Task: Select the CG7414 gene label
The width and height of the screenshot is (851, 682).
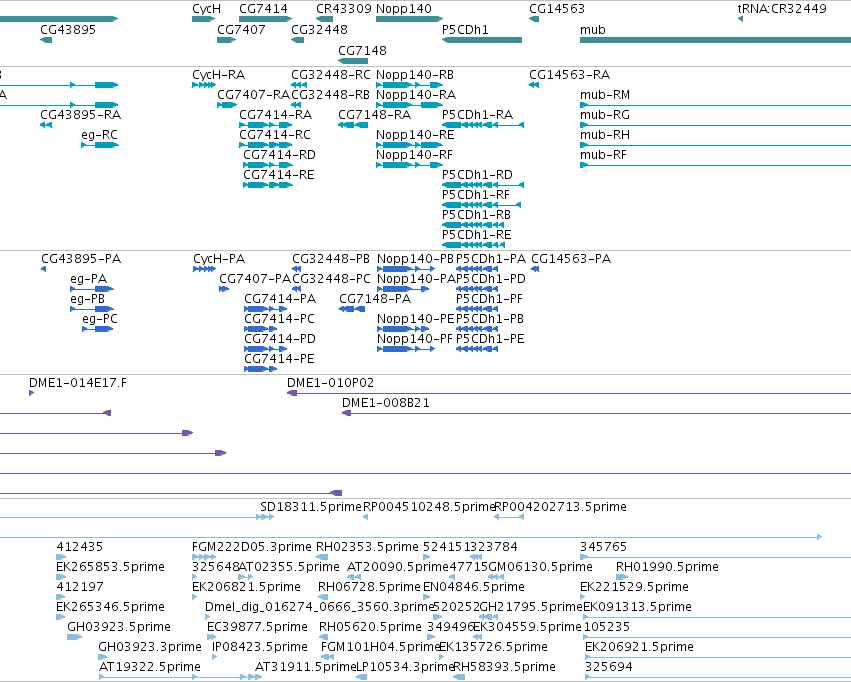Action: click(263, 9)
